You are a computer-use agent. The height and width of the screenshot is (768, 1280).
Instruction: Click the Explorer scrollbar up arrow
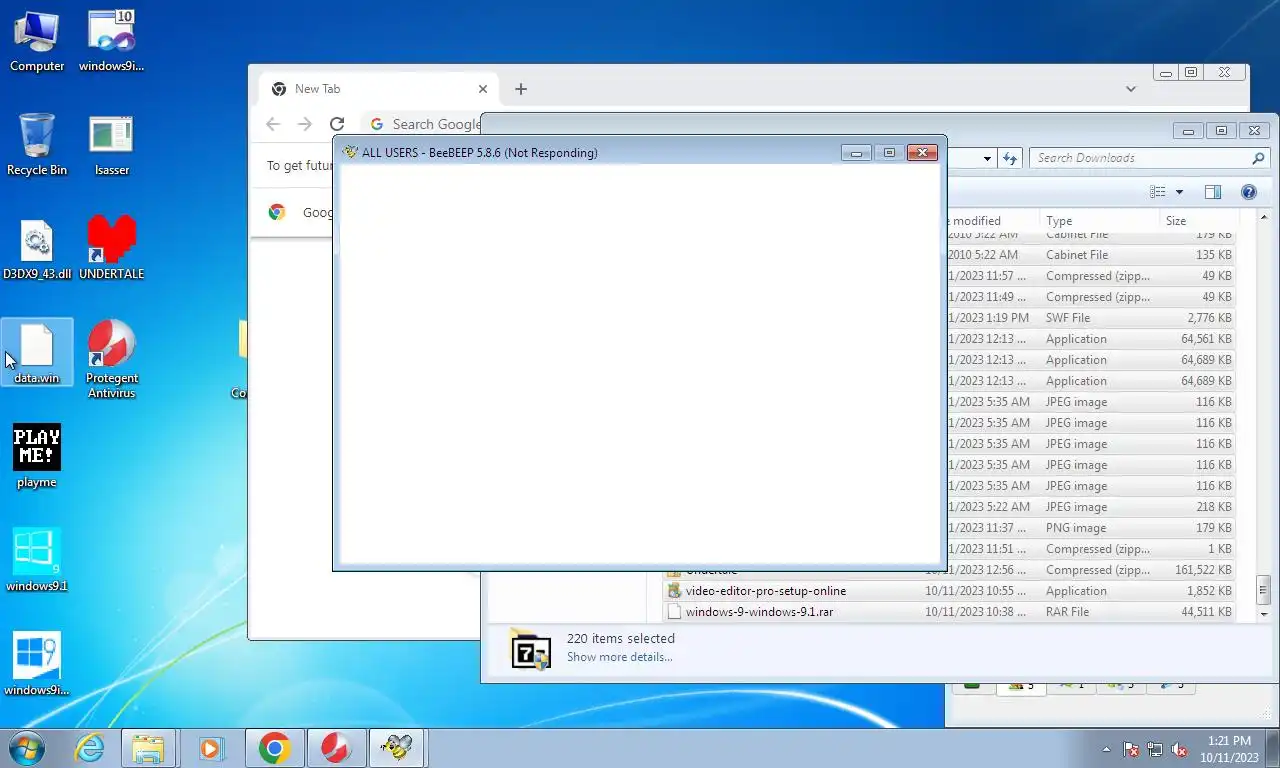pyautogui.click(x=1264, y=217)
